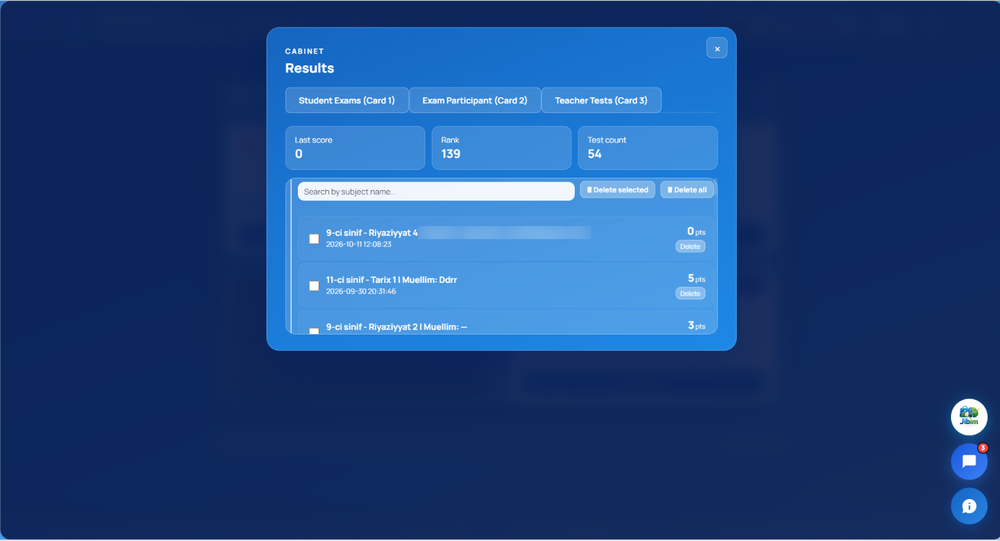This screenshot has width=1000, height=541.
Task: Open the Jibim floating assistant icon
Action: tap(969, 417)
